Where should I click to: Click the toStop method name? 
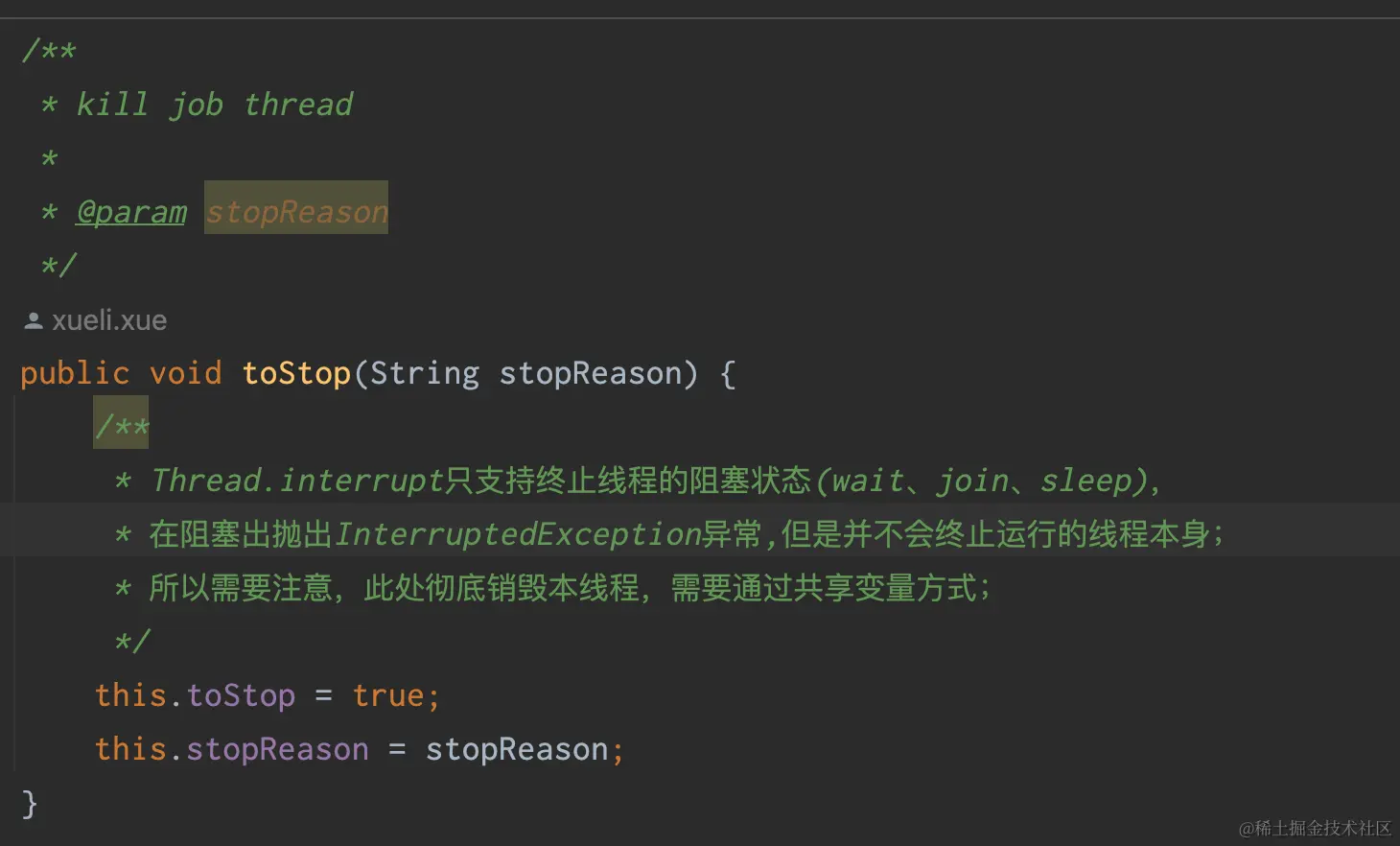(x=296, y=373)
